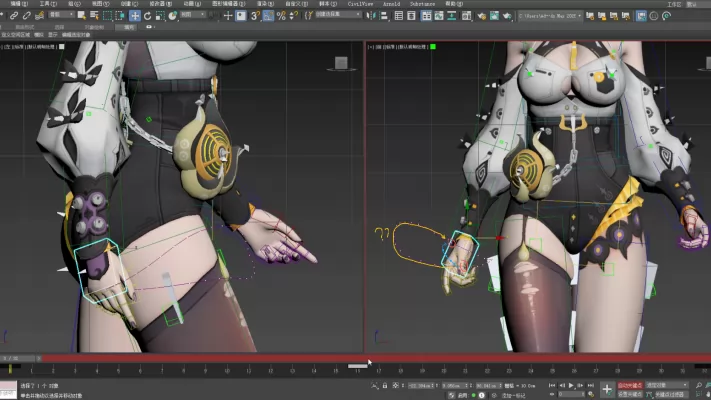Image resolution: width=711 pixels, height=400 pixels.
Task: Open Select by Name dialog
Action: click(94, 16)
